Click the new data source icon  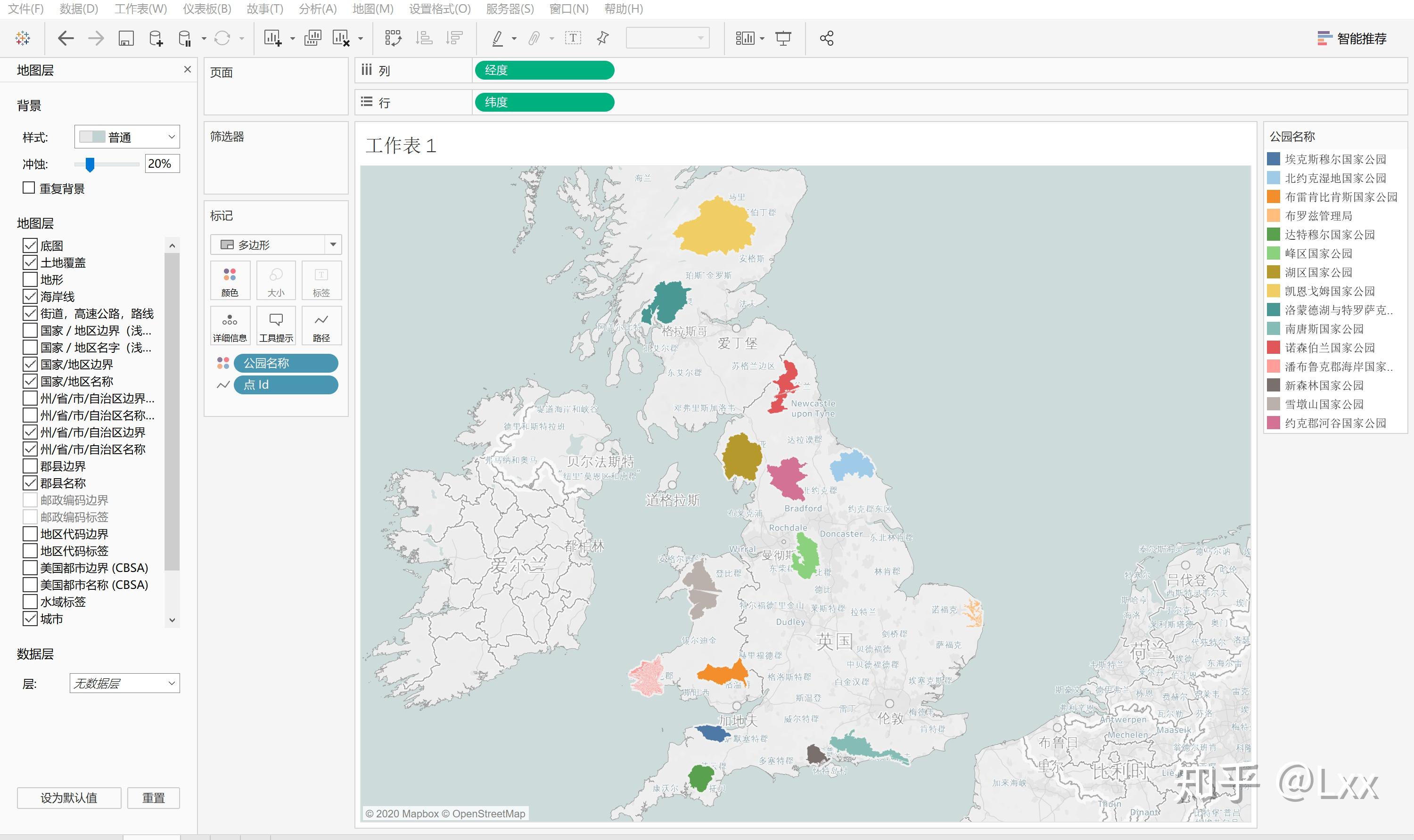tap(156, 39)
